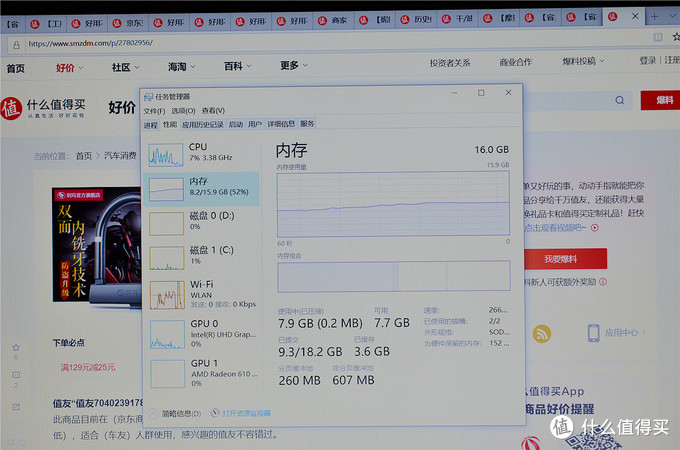Collapse Task Manager via 简略信息(D)
Viewport: 680px width, 450px height.
pos(175,414)
